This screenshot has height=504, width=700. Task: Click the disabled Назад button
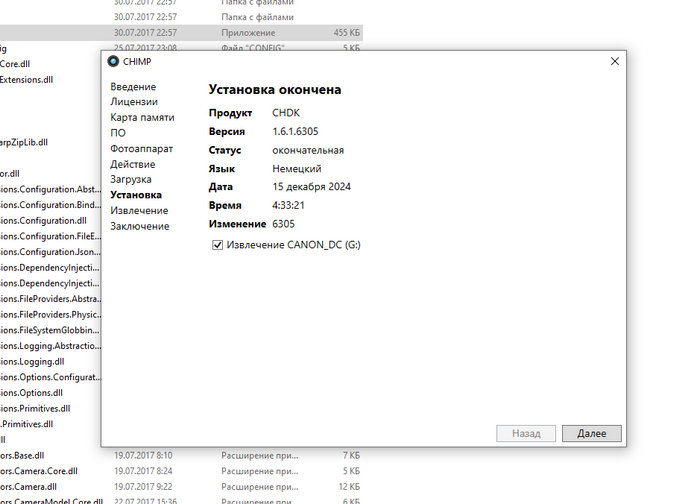(526, 433)
